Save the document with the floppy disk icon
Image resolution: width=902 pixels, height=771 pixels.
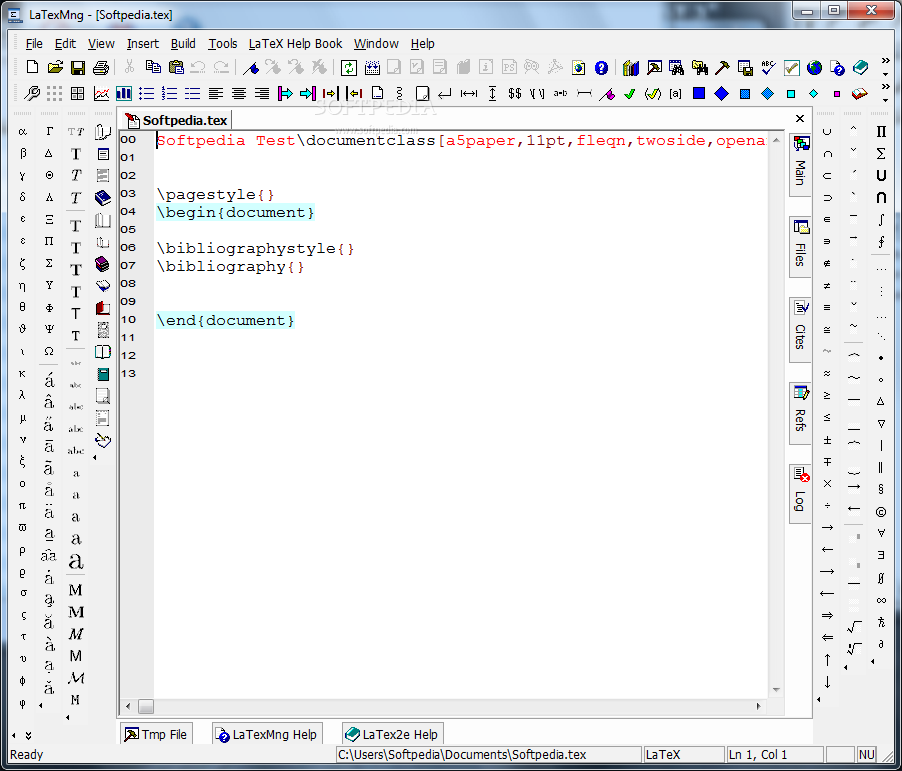point(78,67)
